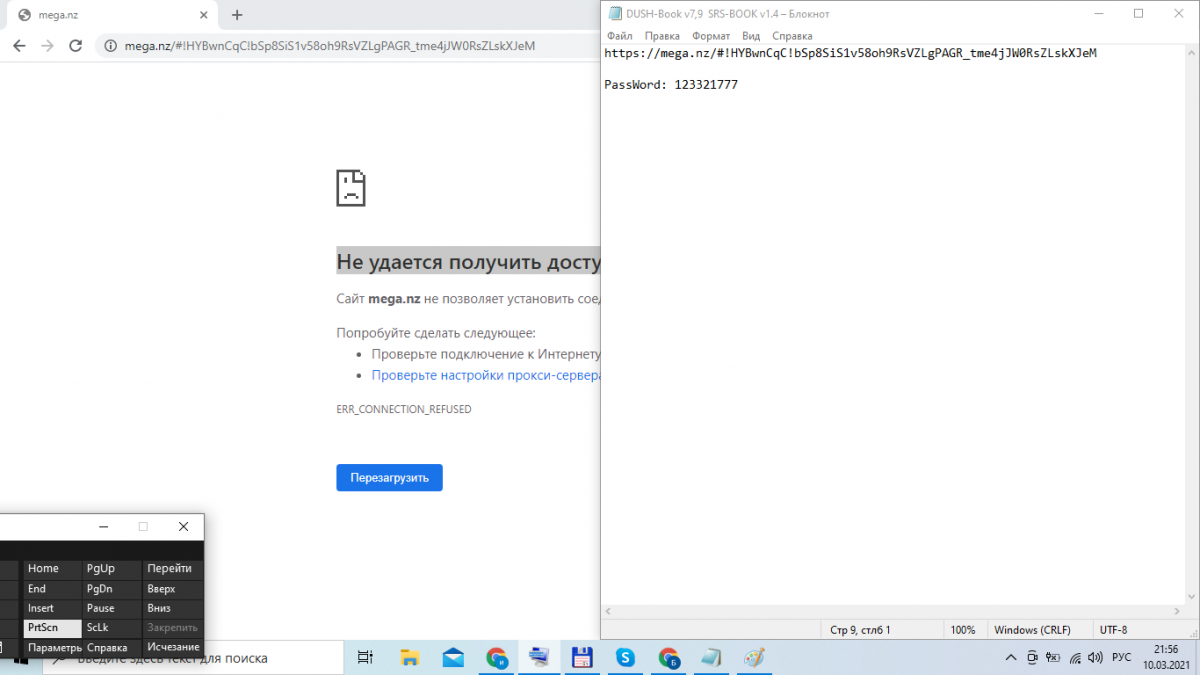Open a new Chrome tab with the plus icon
The height and width of the screenshot is (675, 1200).
[x=237, y=15]
